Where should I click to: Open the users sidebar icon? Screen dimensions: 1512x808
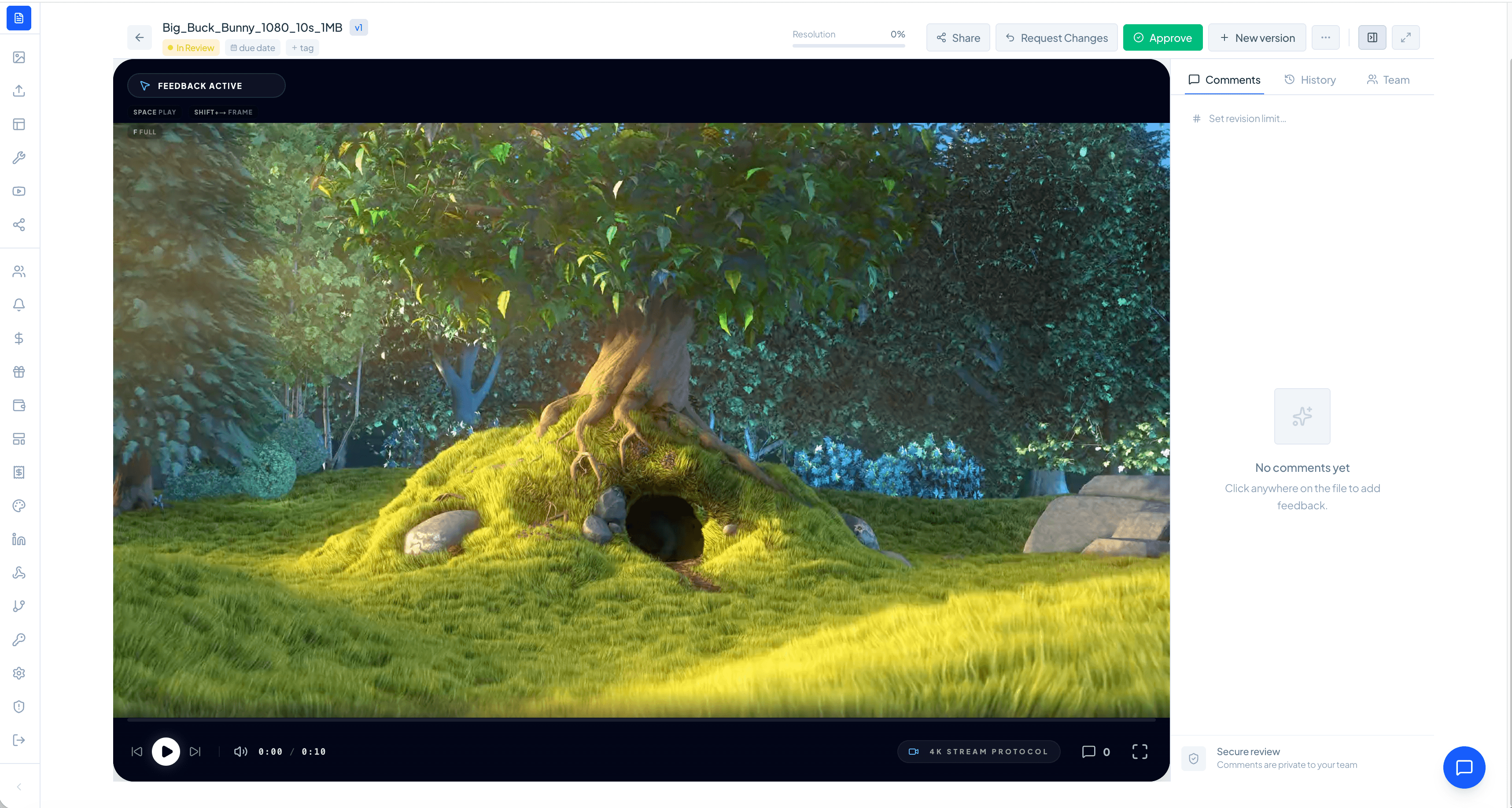pyautogui.click(x=19, y=271)
